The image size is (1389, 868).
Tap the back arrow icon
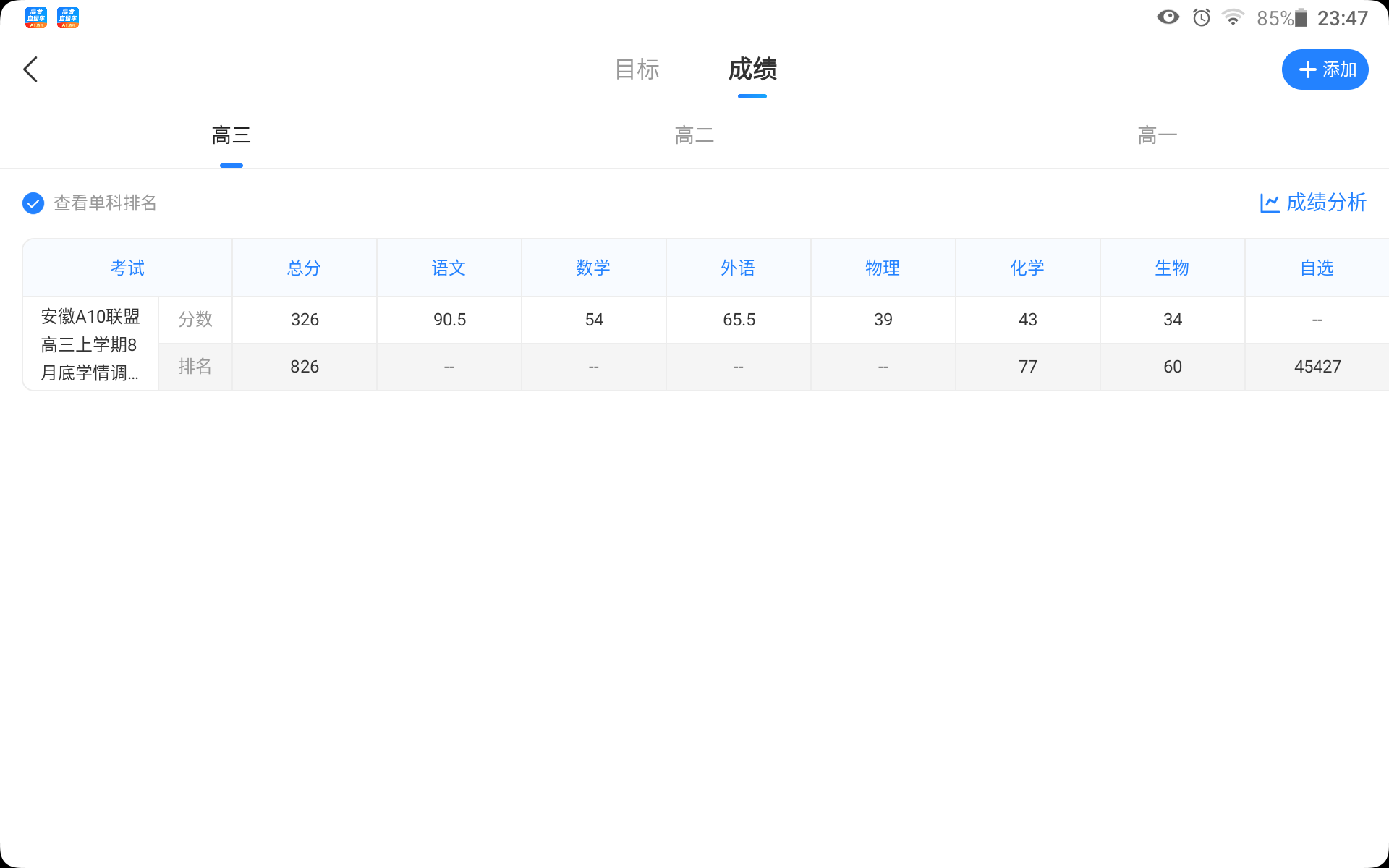[x=30, y=69]
